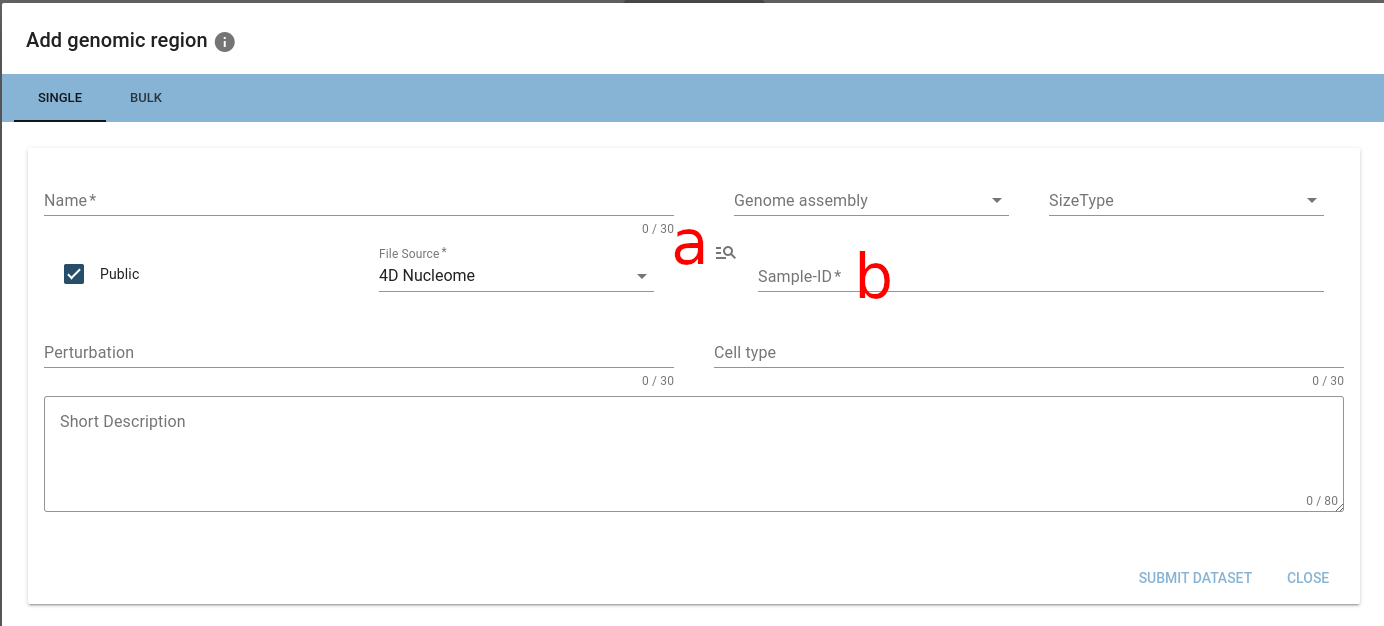The height and width of the screenshot is (626, 1384).
Task: Click the File Source dropdown arrow
Action: tap(641, 276)
